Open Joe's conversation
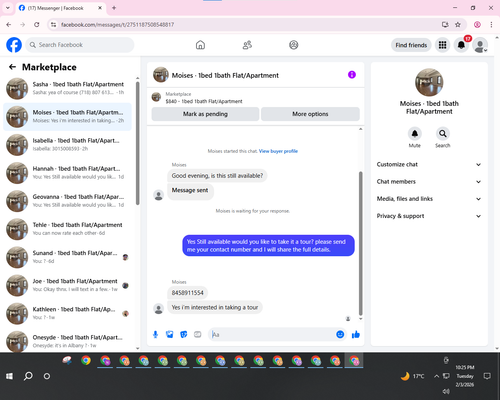This screenshot has width=500, height=400. pyautogui.click(x=68, y=285)
